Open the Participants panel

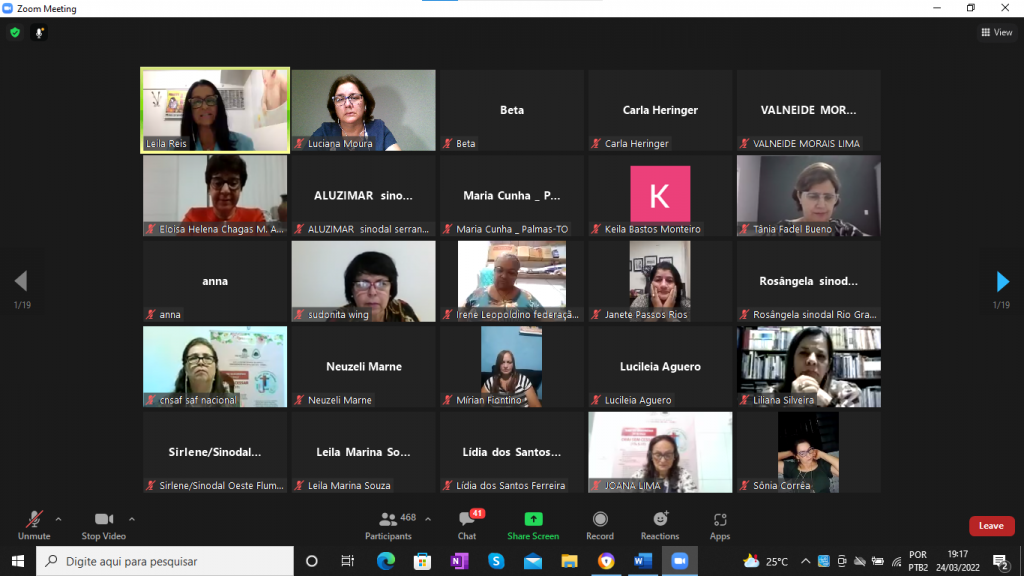tap(388, 524)
